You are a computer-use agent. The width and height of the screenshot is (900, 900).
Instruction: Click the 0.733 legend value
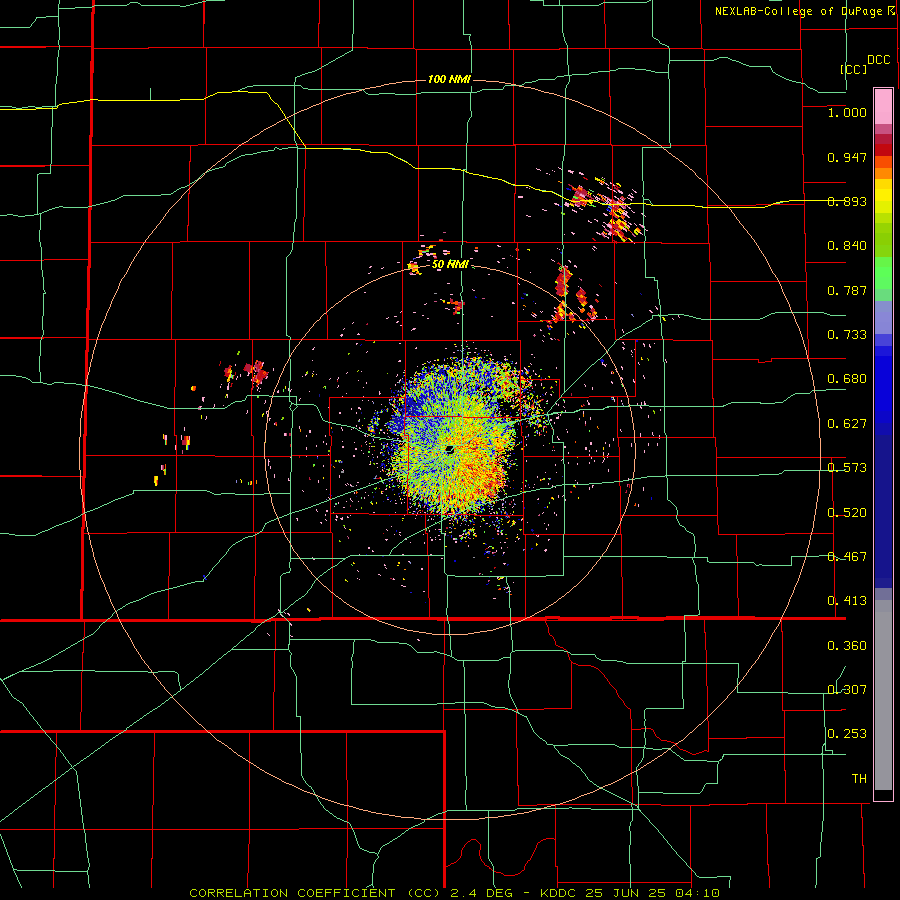847,335
